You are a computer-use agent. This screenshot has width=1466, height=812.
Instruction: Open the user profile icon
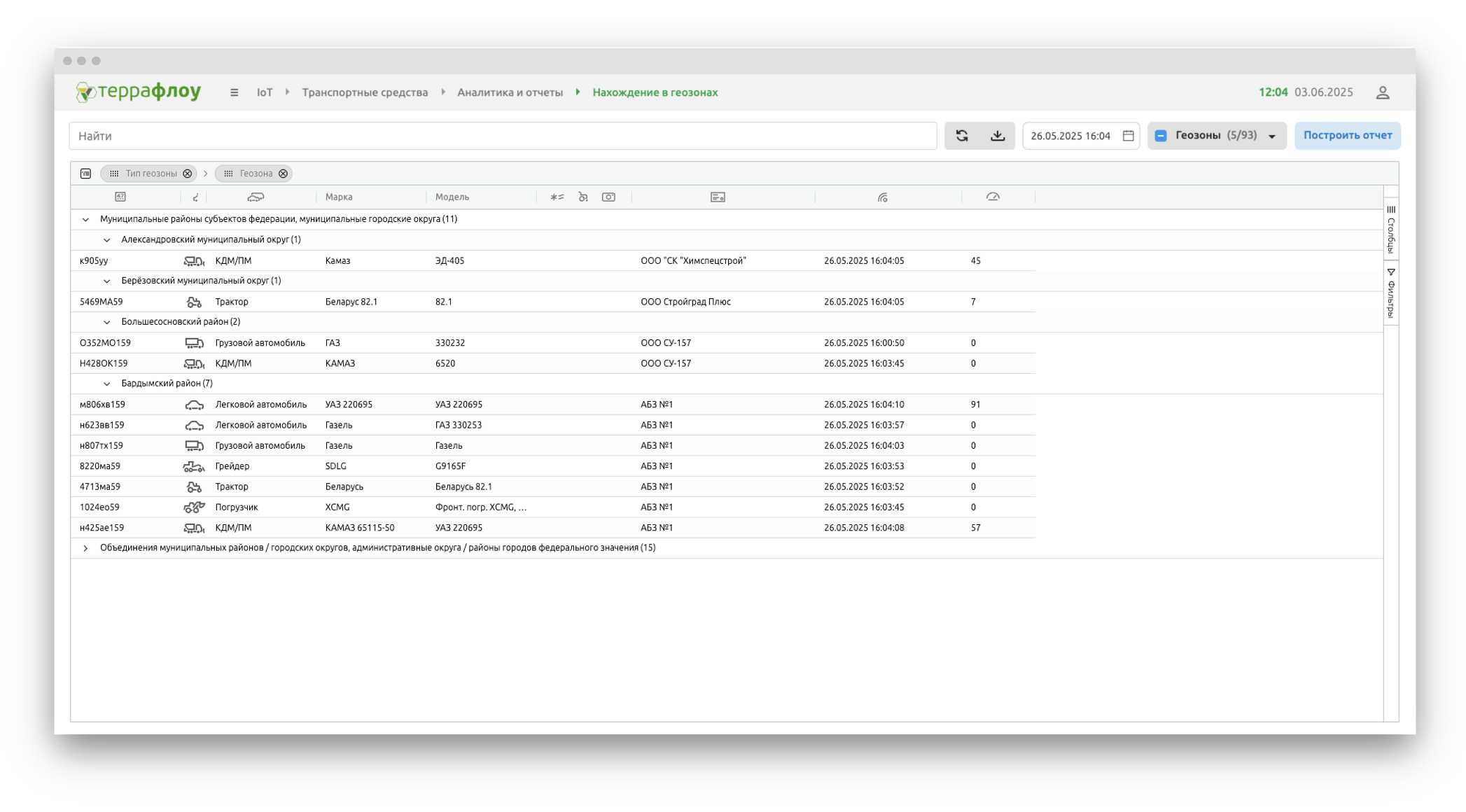pos(1382,92)
